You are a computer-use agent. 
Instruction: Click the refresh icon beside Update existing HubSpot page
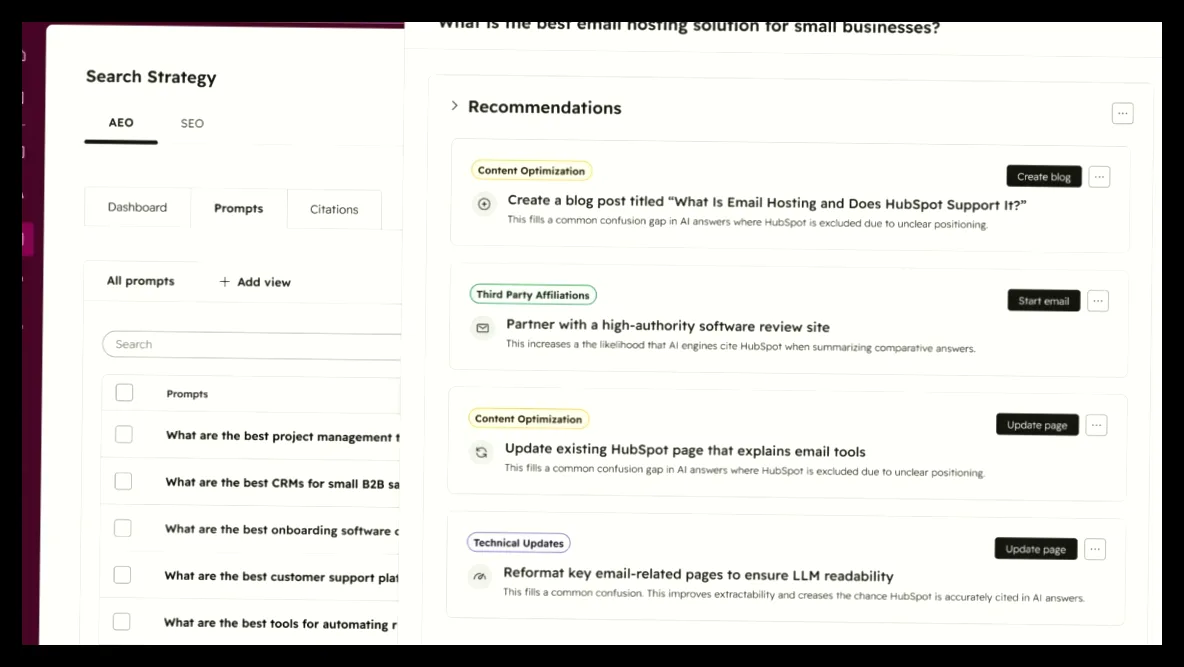pos(481,452)
